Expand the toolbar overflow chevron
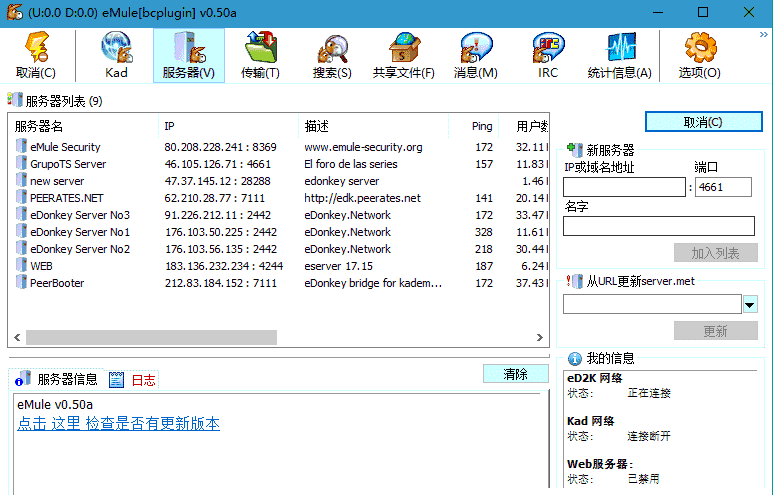 (764, 35)
